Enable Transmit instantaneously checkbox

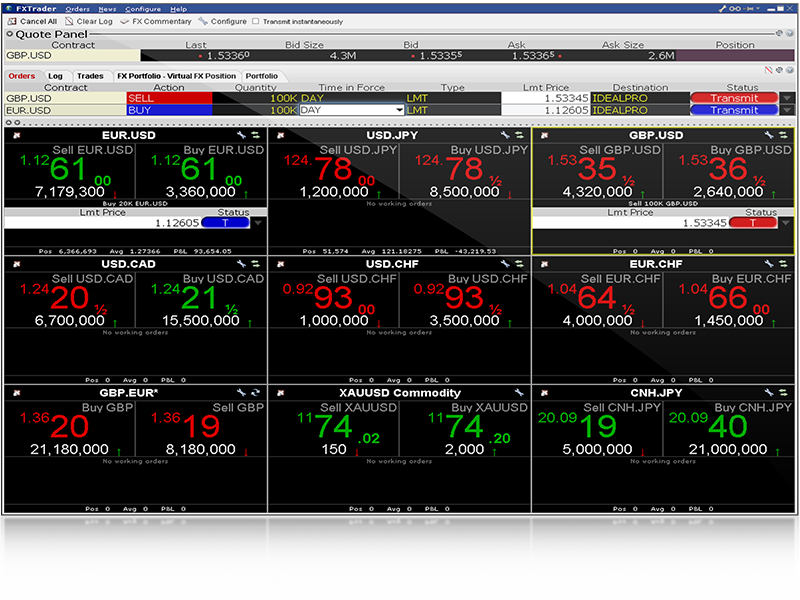[x=256, y=21]
